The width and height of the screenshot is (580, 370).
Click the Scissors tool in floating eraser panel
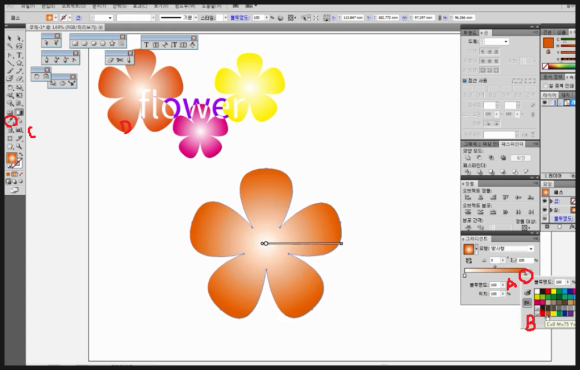click(119, 60)
